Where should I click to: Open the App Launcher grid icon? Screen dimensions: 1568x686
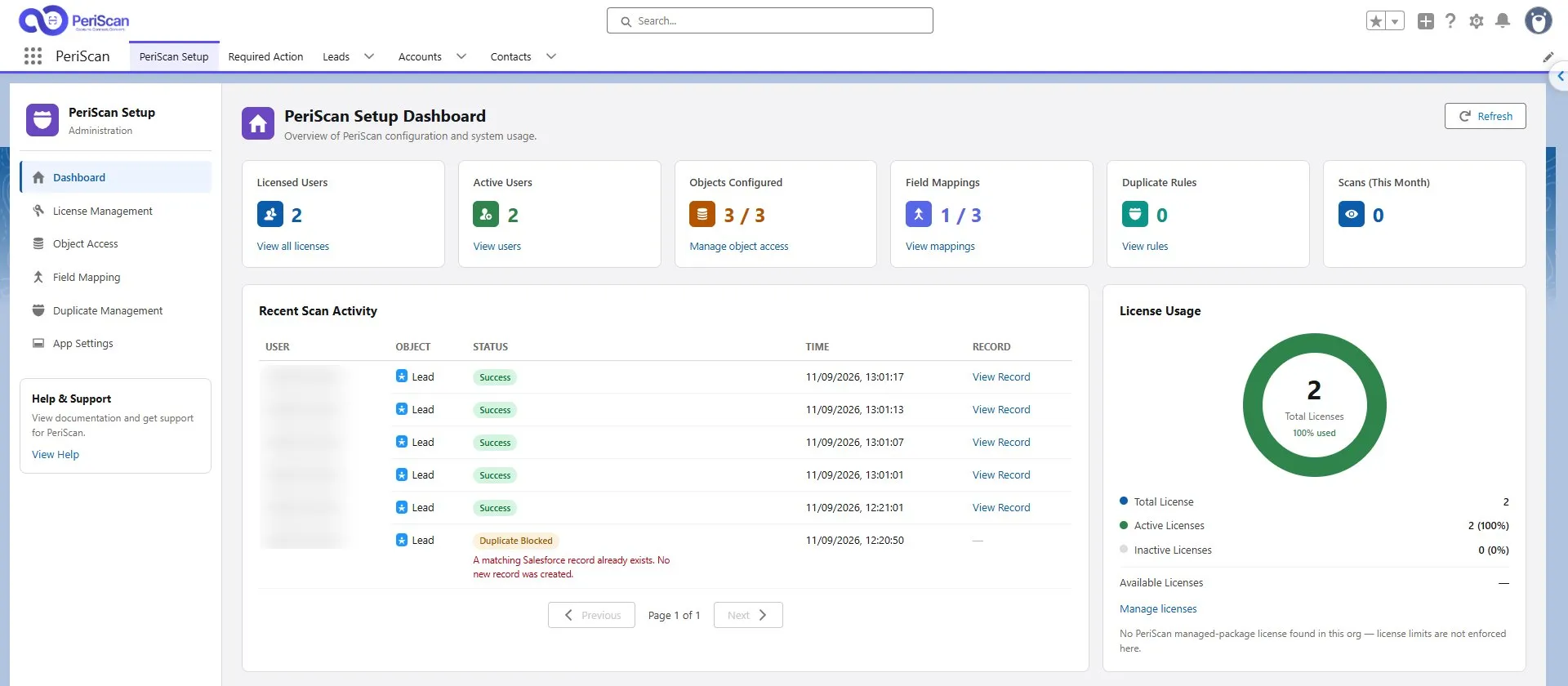coord(33,56)
